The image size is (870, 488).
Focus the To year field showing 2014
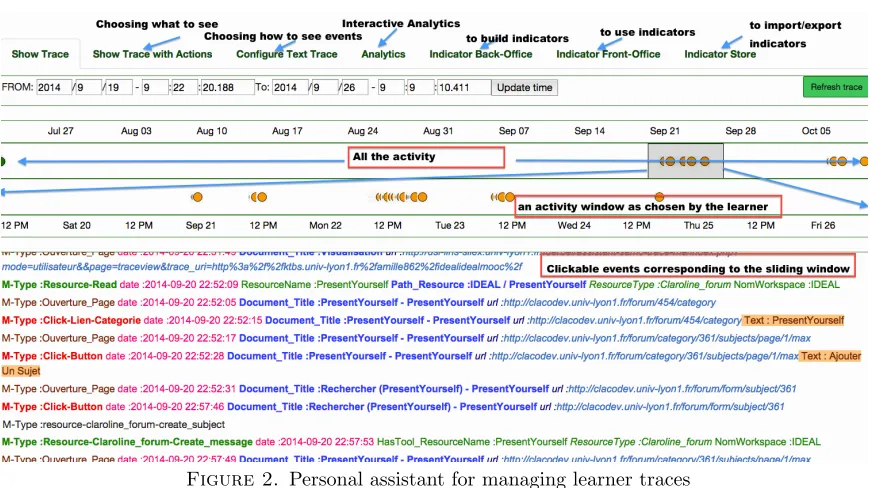[290, 88]
